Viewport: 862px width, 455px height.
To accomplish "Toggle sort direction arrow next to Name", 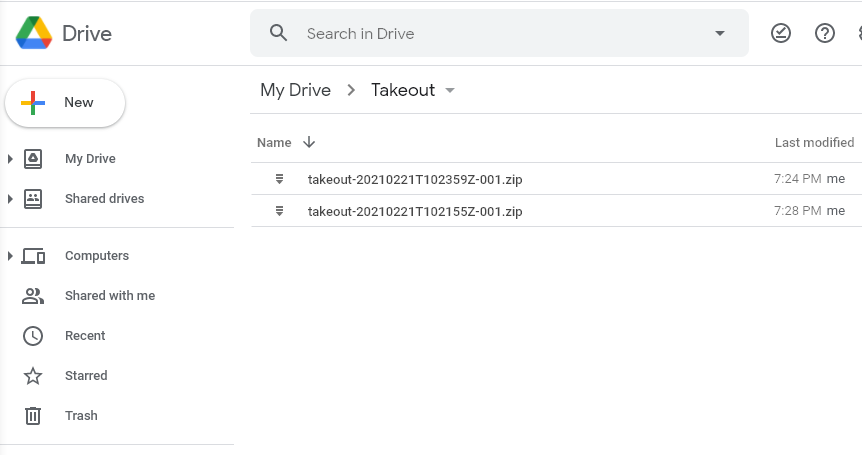I will (x=309, y=142).
